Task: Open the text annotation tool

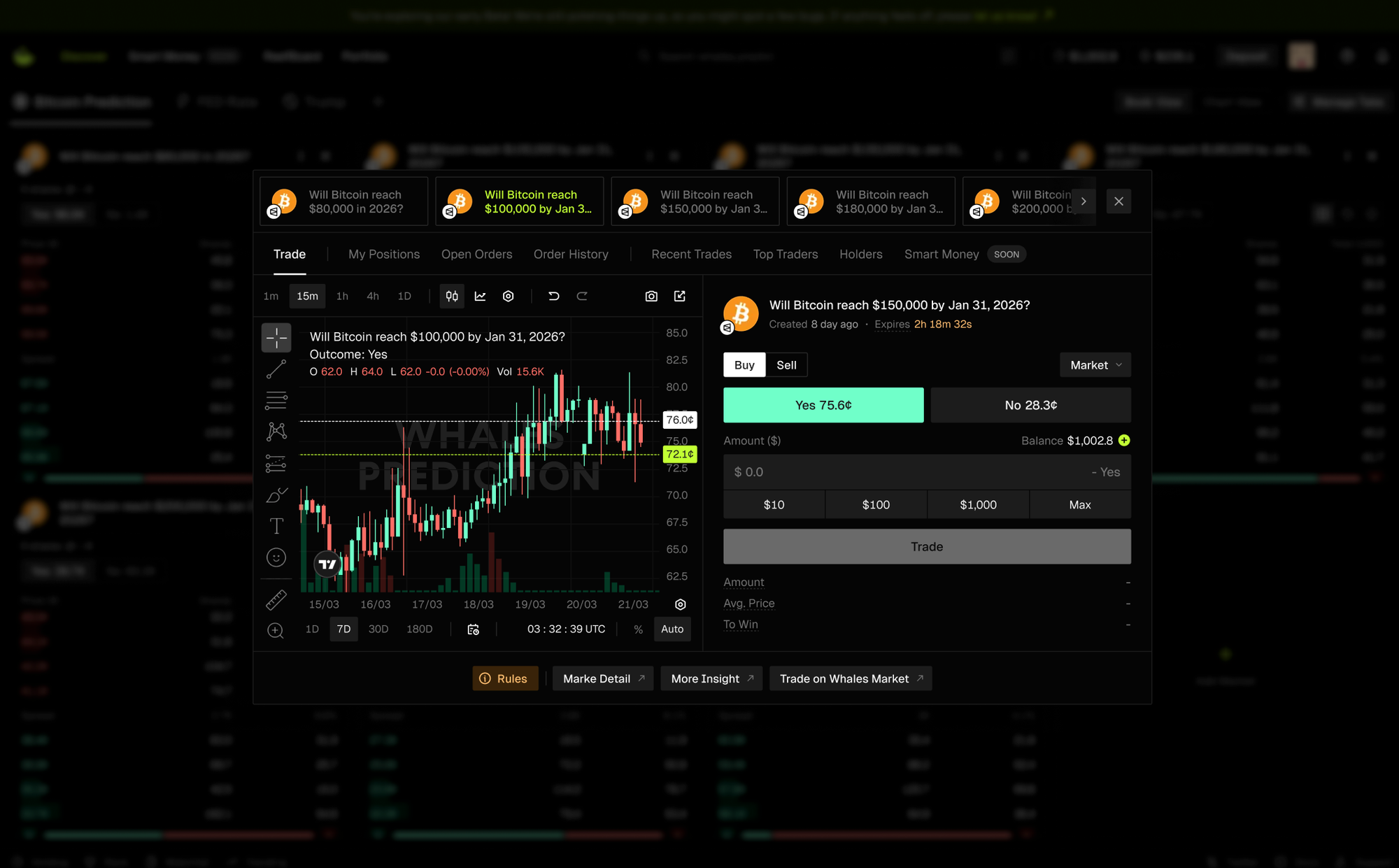Action: [x=276, y=526]
